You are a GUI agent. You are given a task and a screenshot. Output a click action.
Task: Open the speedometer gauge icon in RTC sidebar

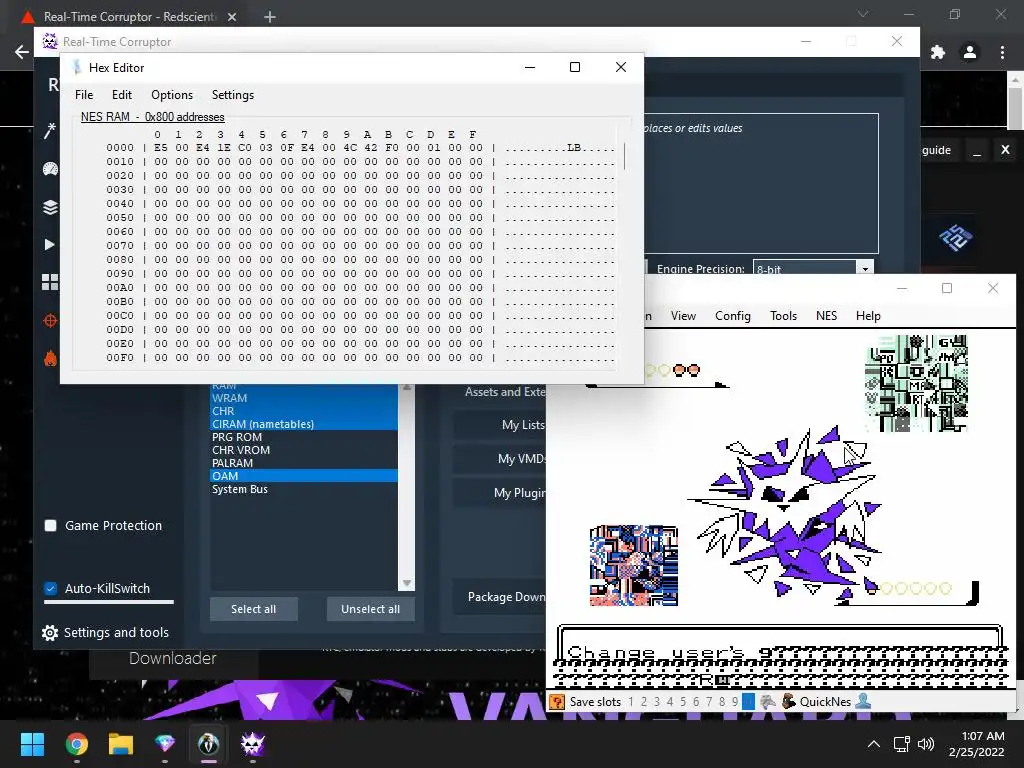tap(50, 169)
